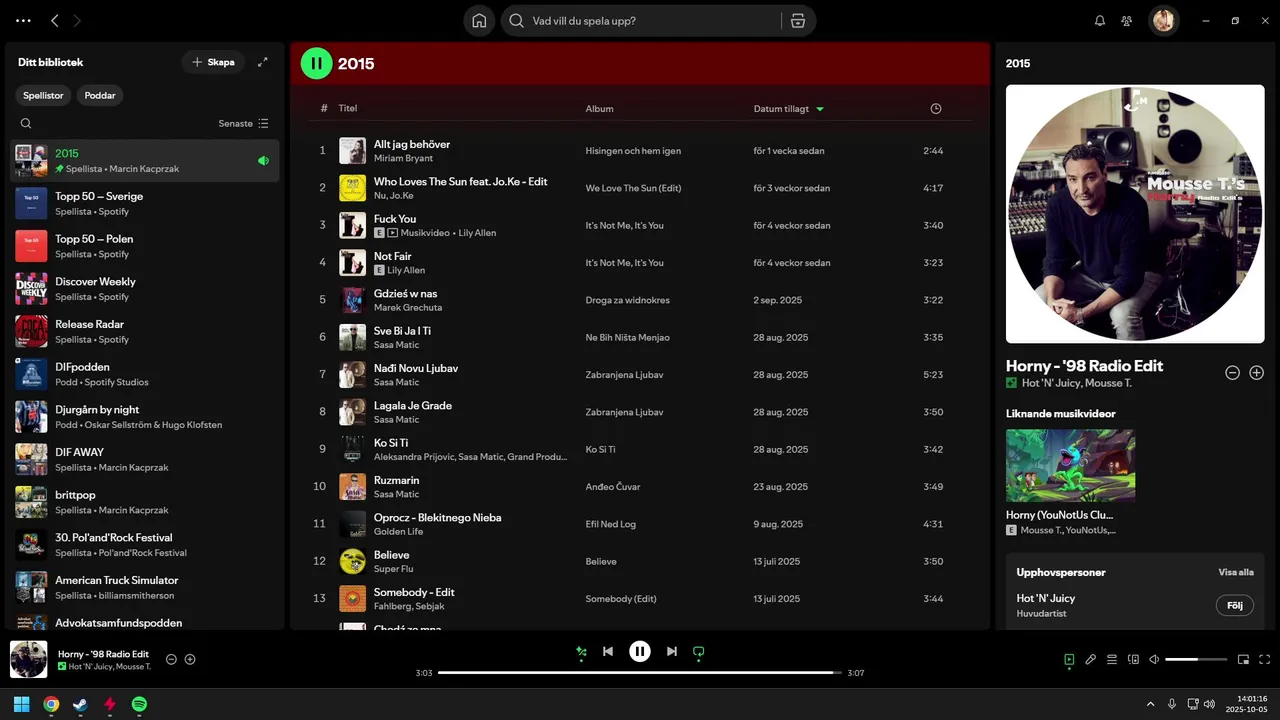
Task: Adjust the volume slider
Action: [x=1196, y=659]
